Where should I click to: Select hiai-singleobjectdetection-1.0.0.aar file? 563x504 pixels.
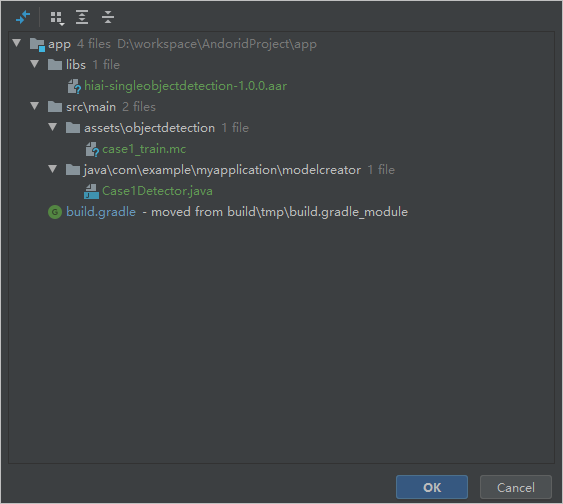tap(185, 86)
